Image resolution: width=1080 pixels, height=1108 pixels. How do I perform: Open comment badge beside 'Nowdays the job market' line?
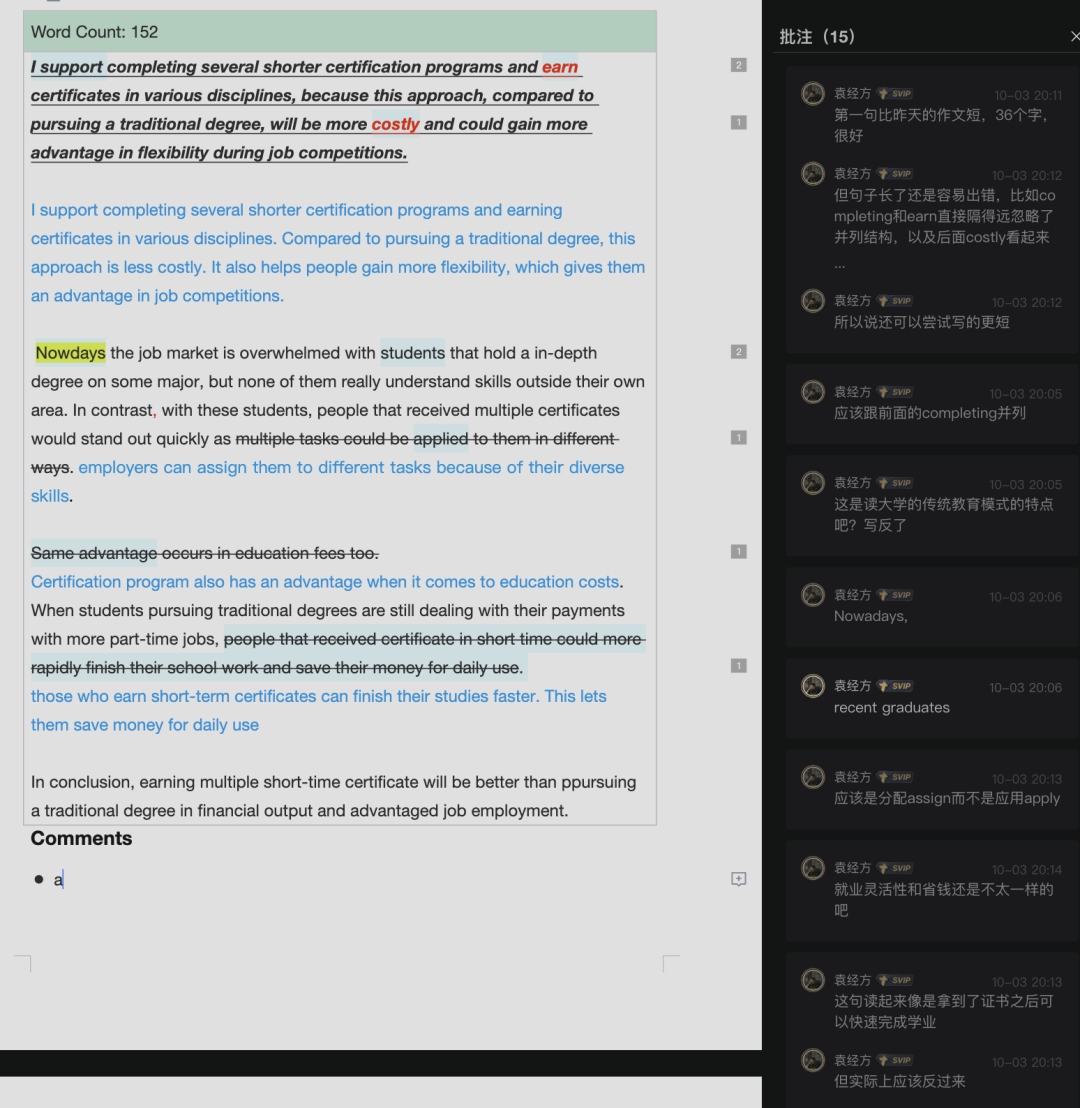(739, 351)
